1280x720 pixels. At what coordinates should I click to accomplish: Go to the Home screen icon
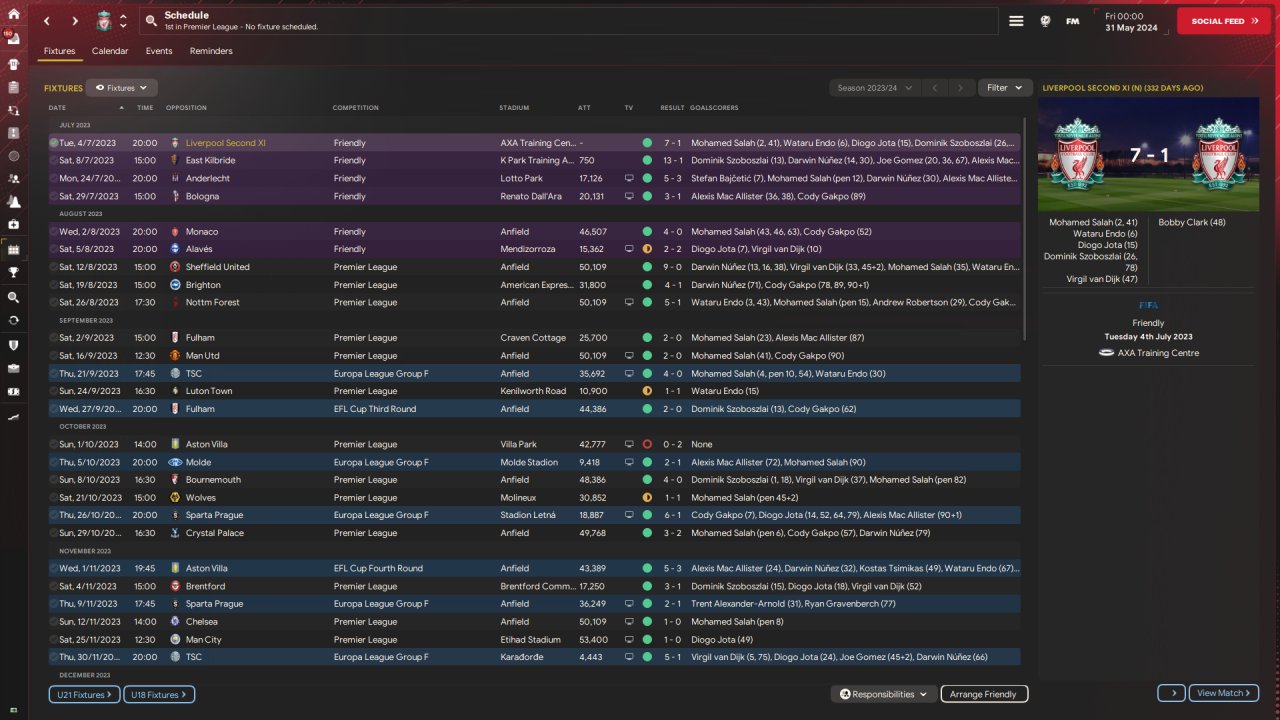pos(14,14)
